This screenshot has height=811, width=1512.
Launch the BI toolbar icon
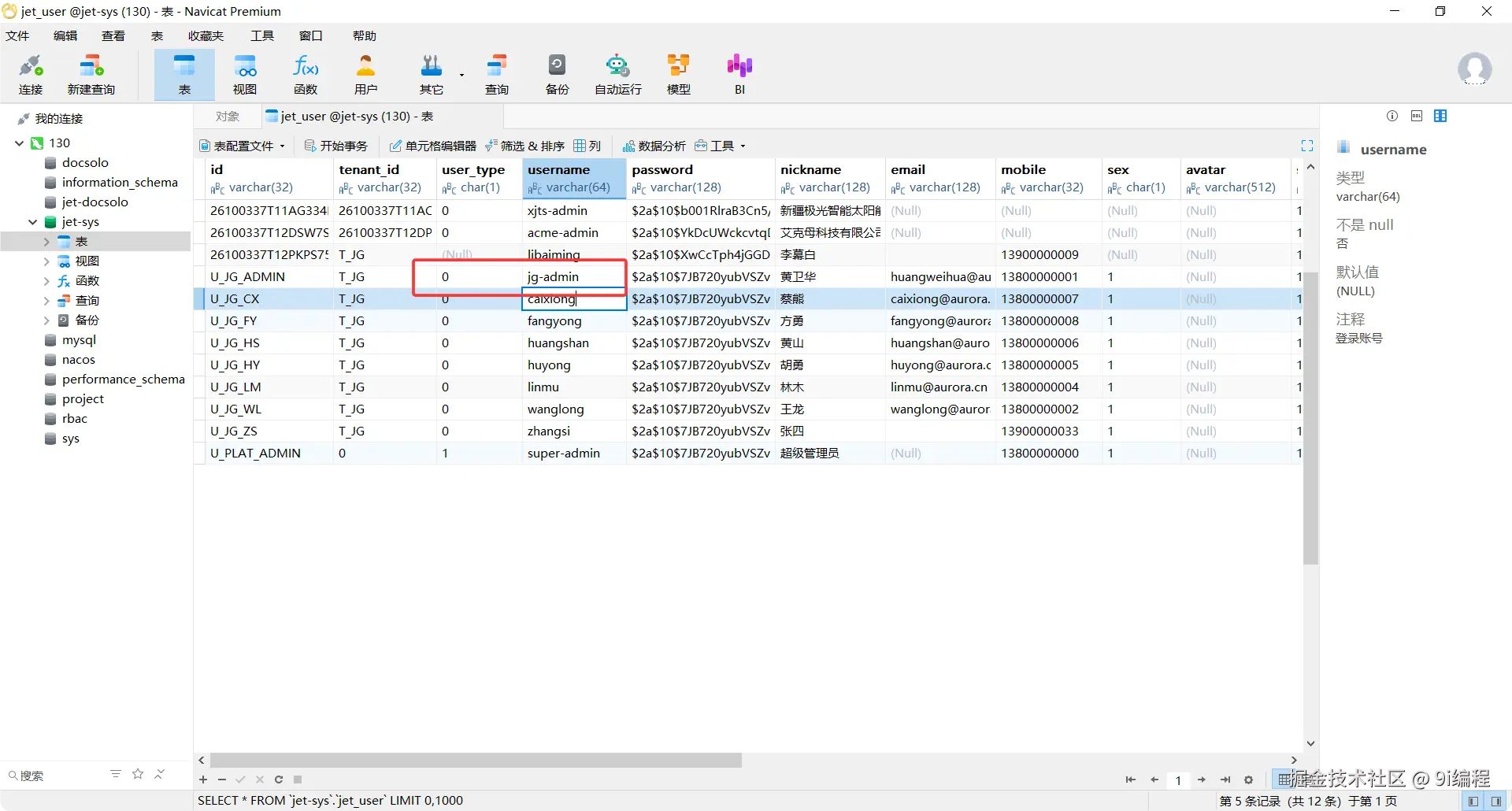(739, 75)
